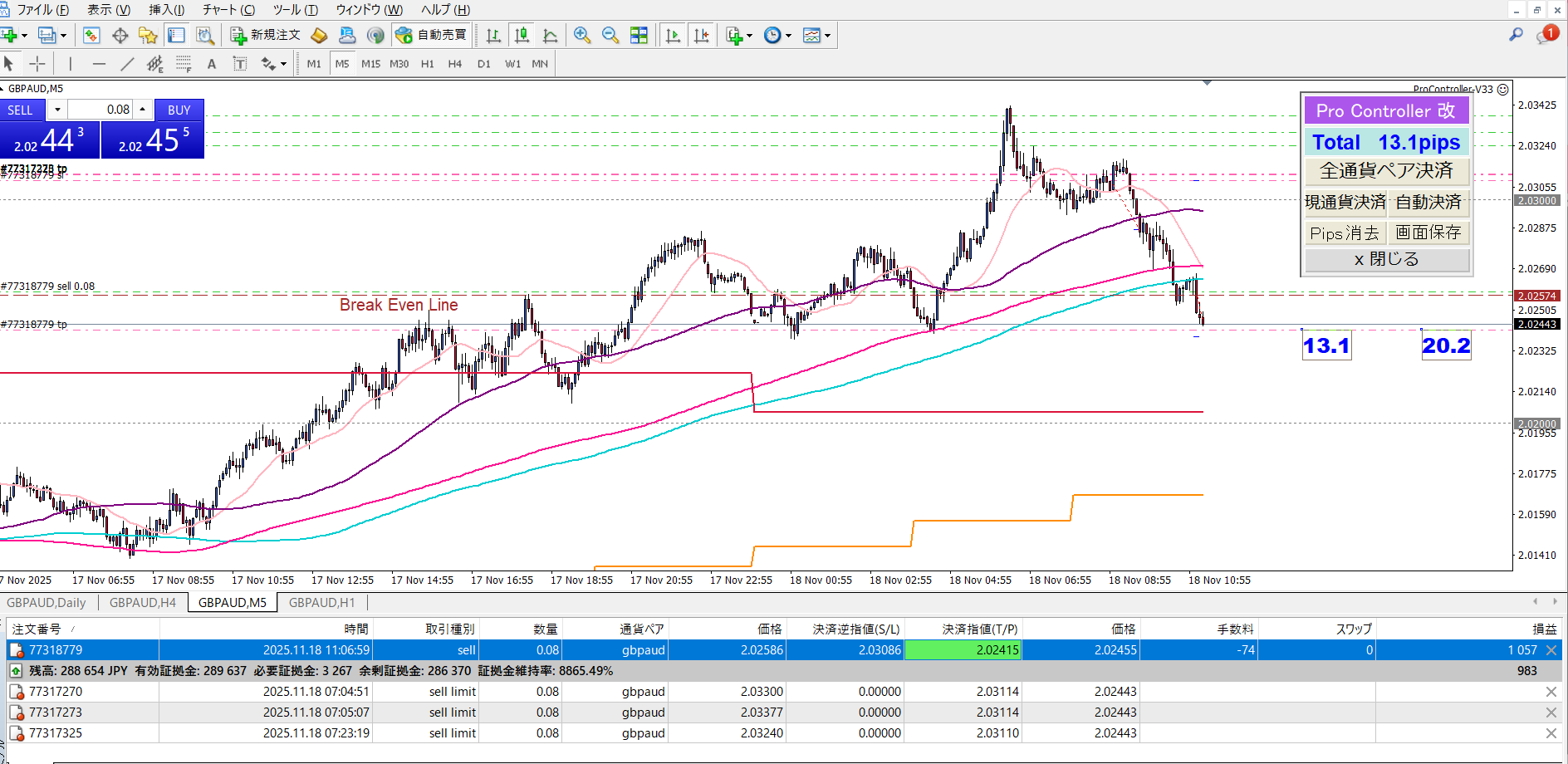Open new order with 新規注文 button
This screenshot has width=1568, height=764.
[266, 35]
